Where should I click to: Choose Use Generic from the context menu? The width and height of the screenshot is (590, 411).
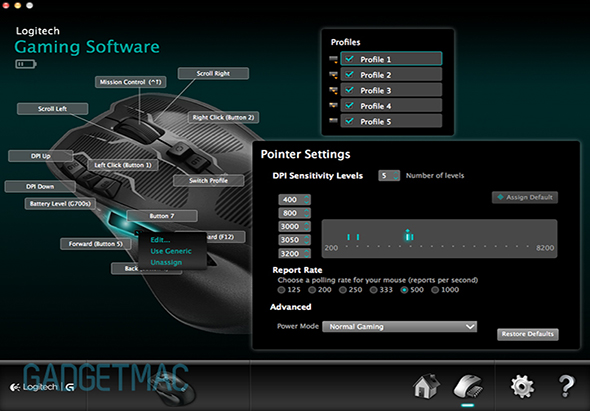(x=171, y=251)
